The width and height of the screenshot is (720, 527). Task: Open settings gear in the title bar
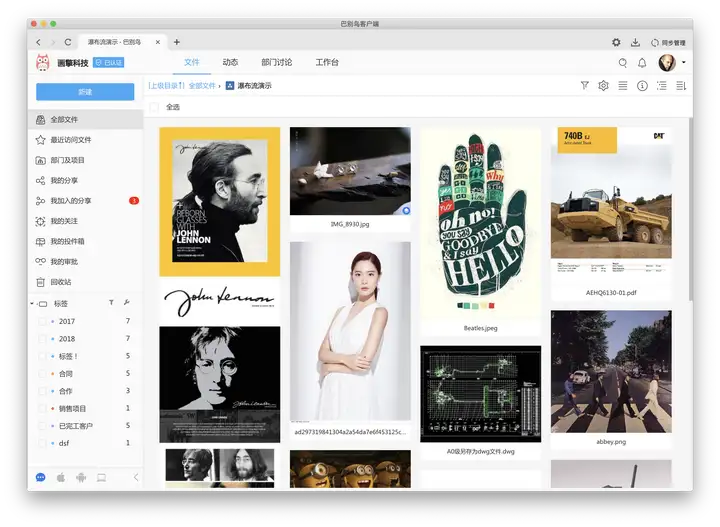point(616,42)
